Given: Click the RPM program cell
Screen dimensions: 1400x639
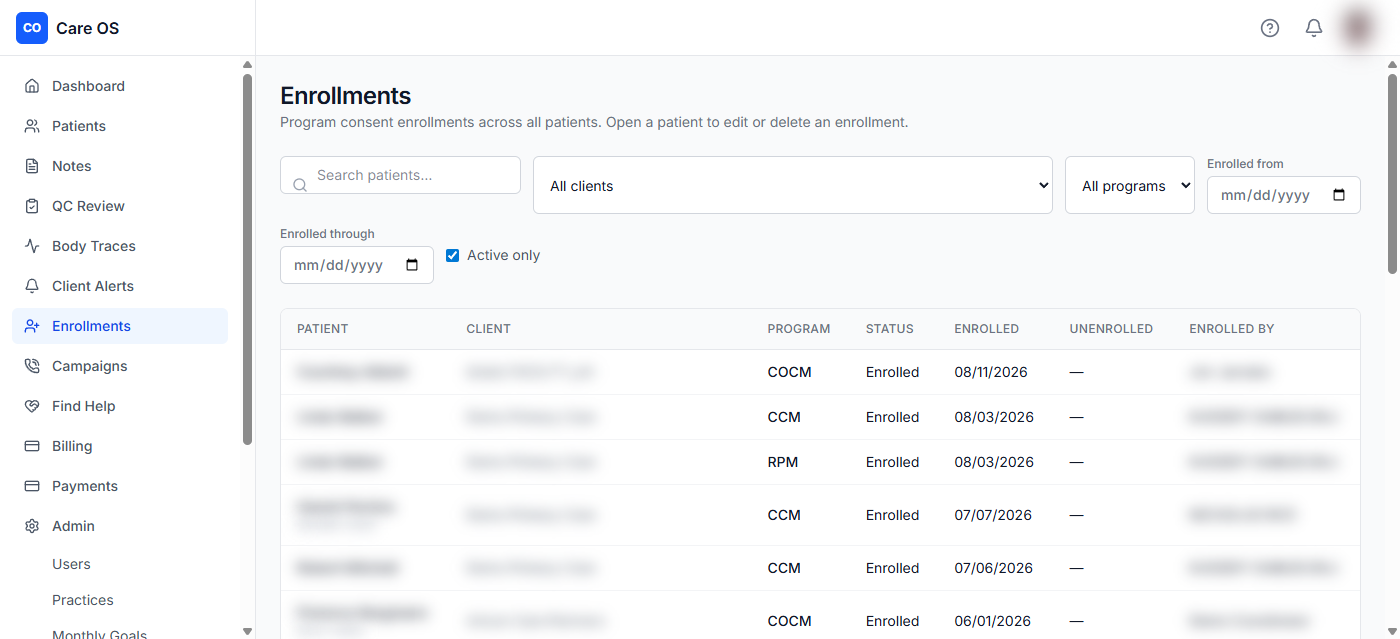Looking at the screenshot, I should (783, 462).
